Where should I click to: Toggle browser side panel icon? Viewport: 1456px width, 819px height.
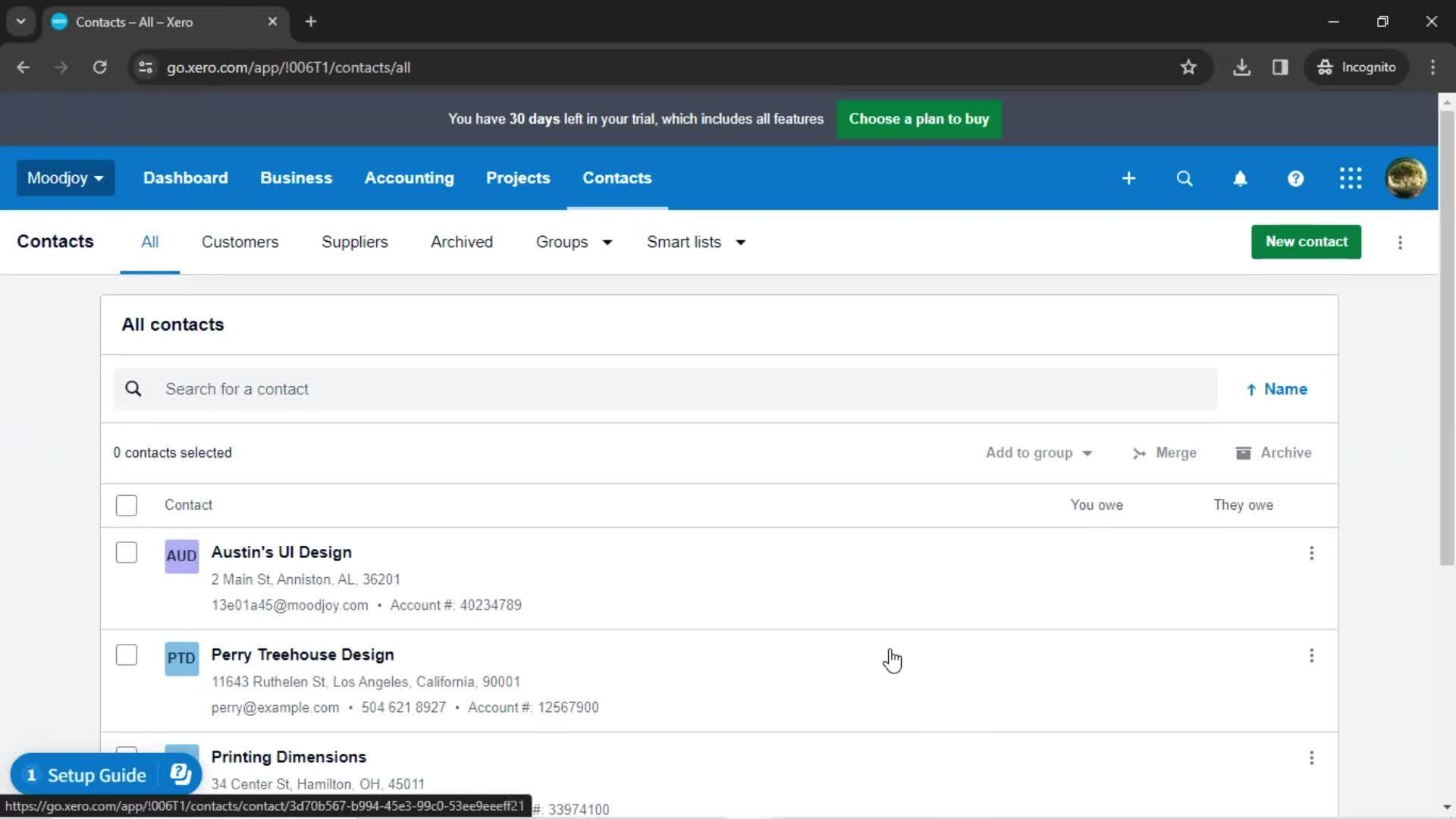click(x=1280, y=67)
